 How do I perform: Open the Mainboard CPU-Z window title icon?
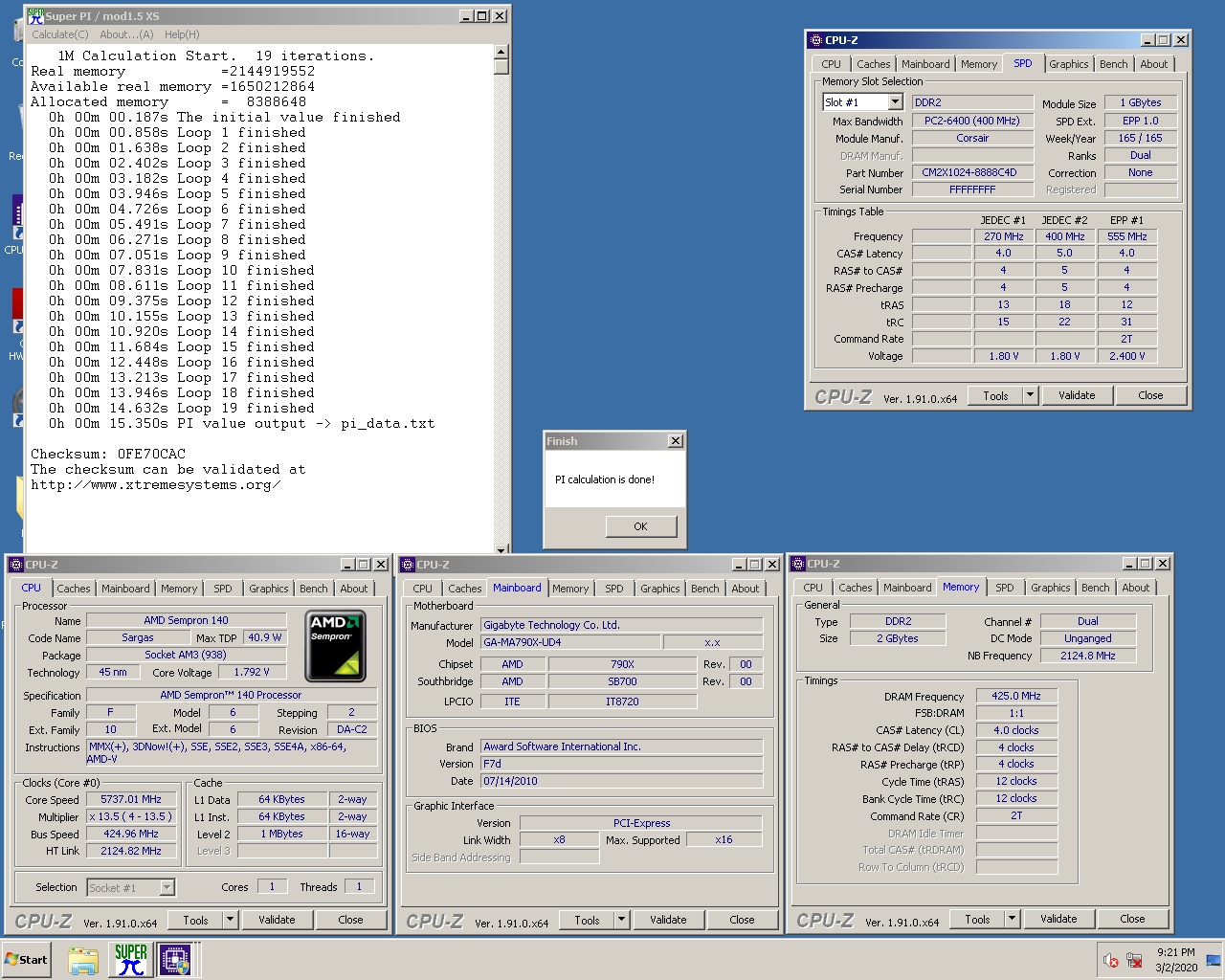[x=408, y=565]
